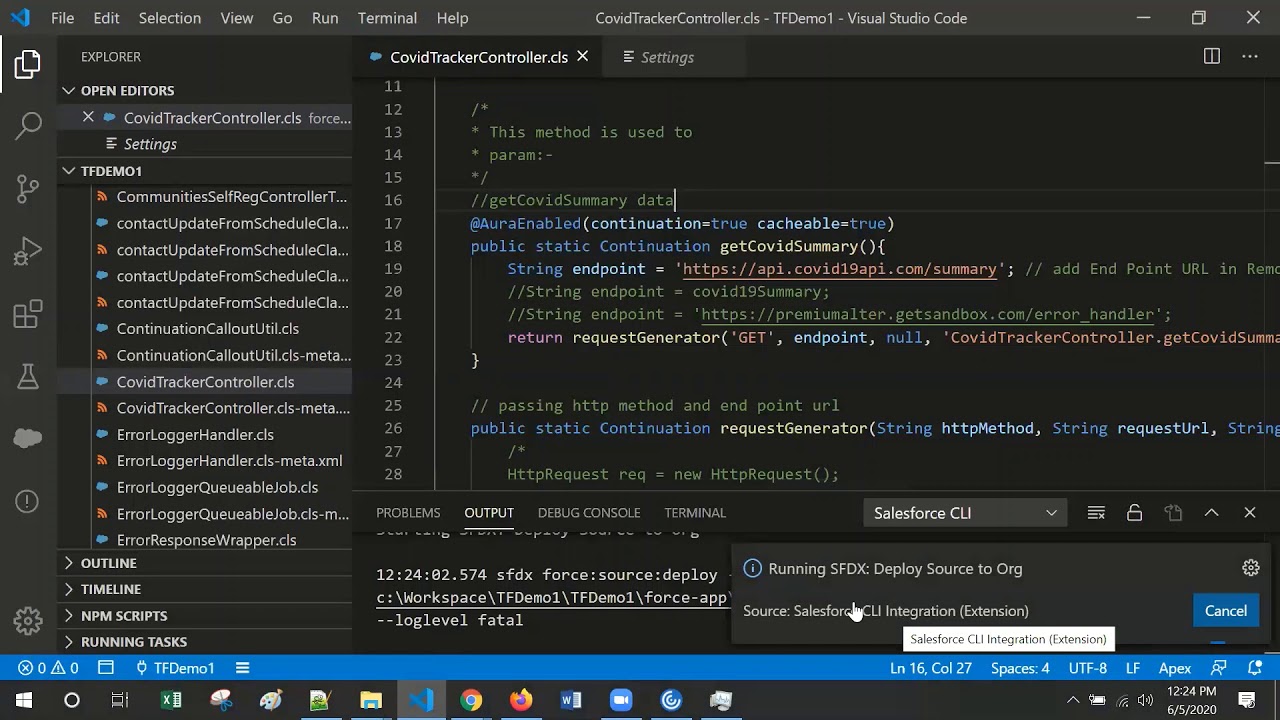Open the Salesforce CLI output channel dropdown

pos(965,513)
